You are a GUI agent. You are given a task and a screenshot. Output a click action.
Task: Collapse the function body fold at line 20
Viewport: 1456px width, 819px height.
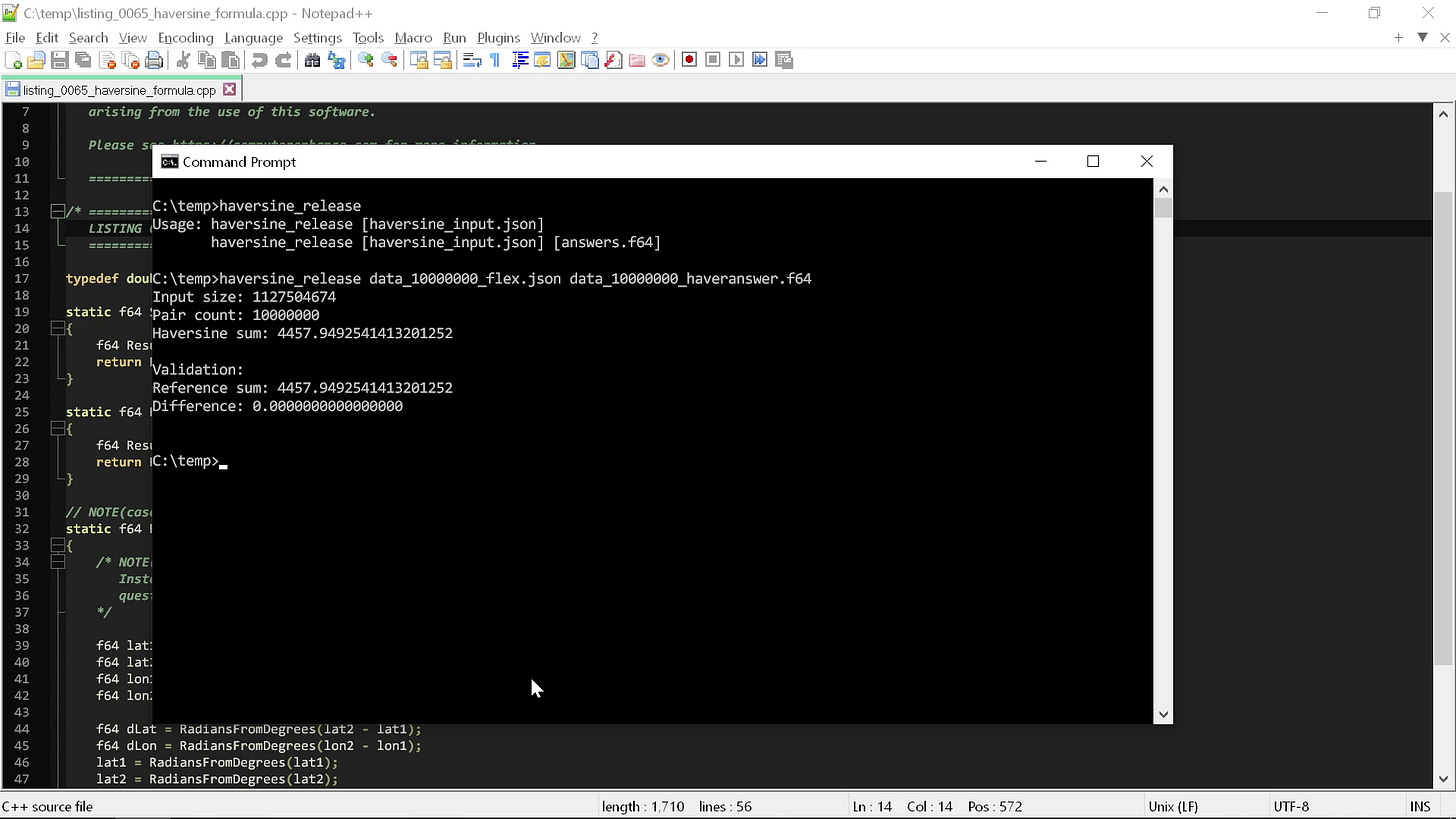[x=57, y=328]
